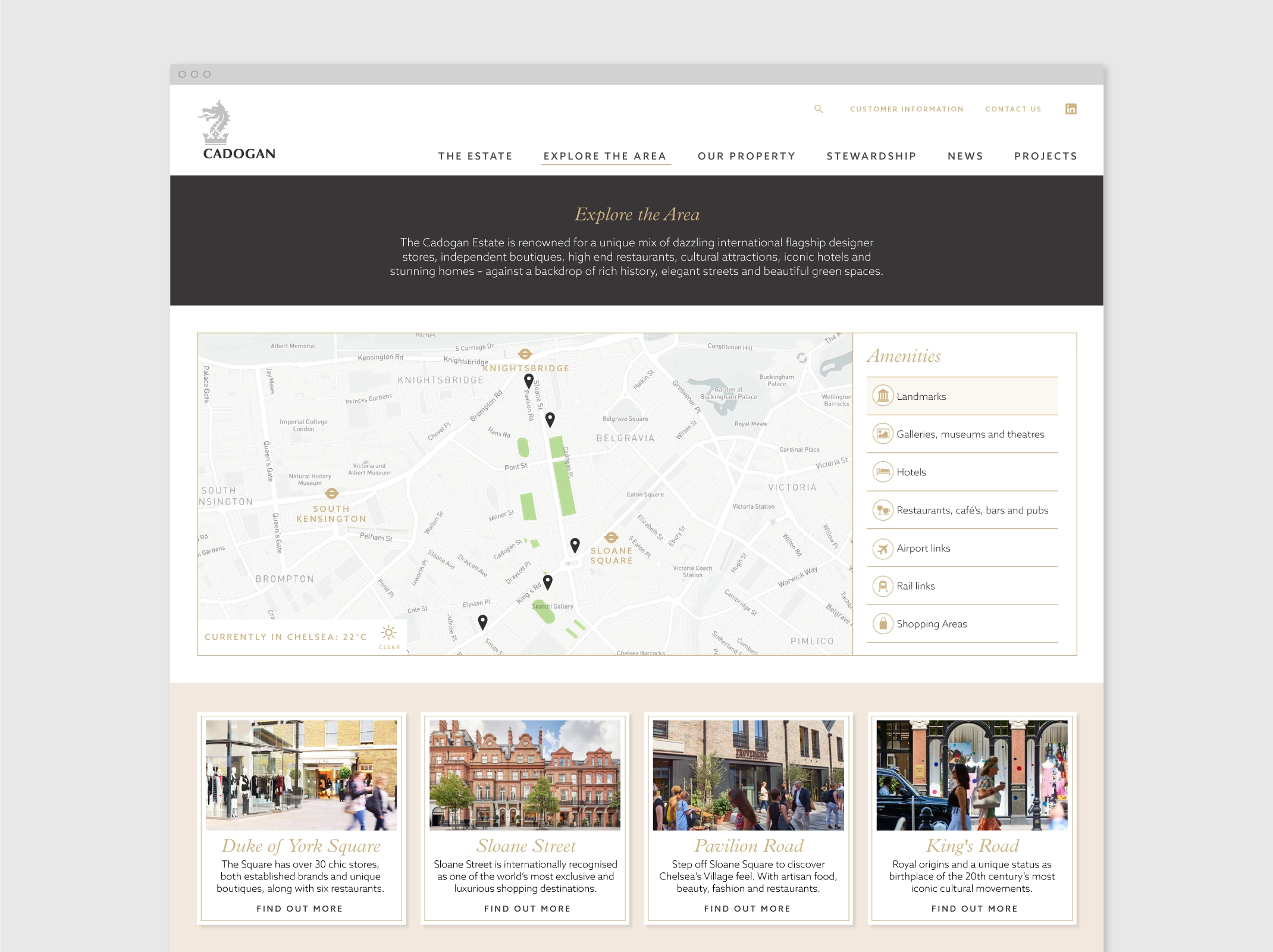Choose the Galleries, museums and theatres icon

tap(883, 434)
